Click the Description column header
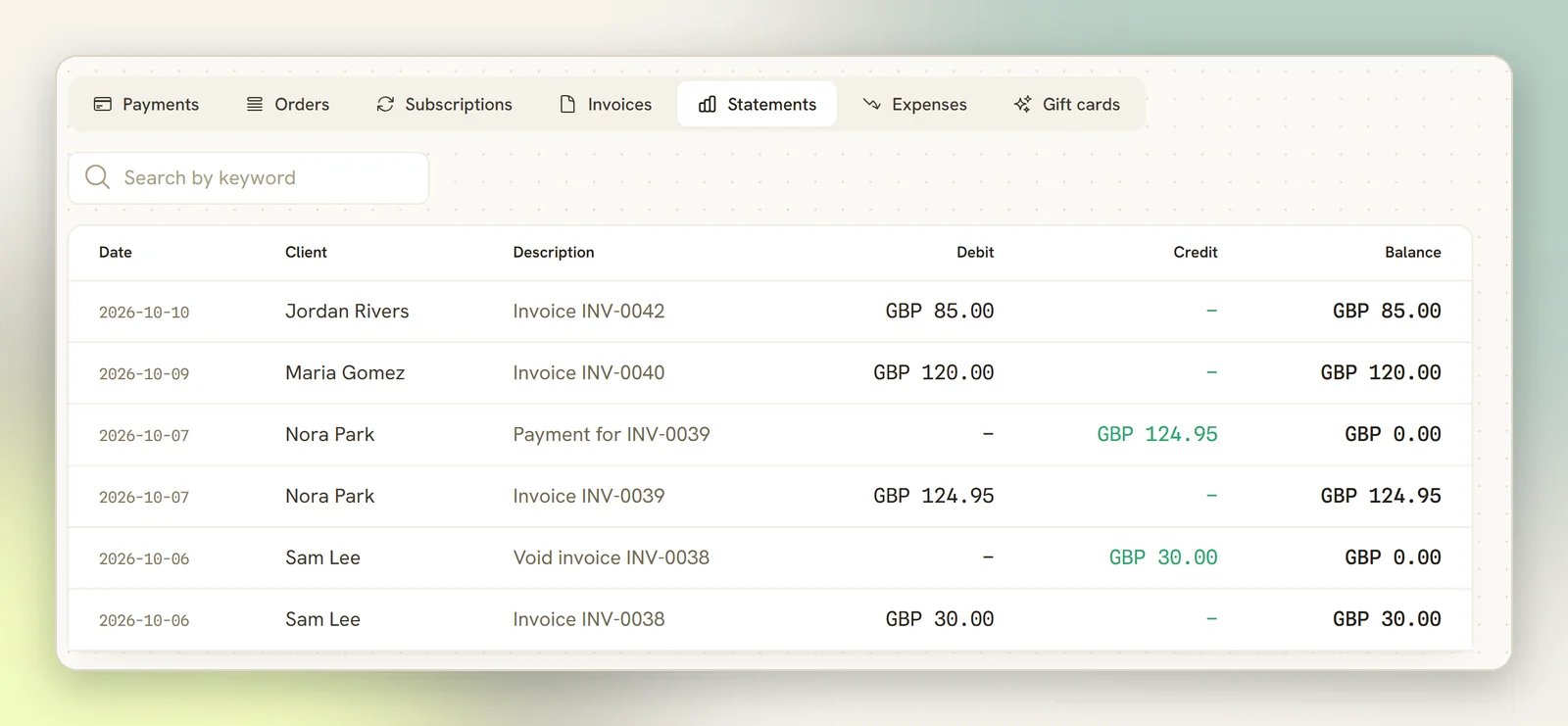Screen dimensions: 1568x726 tap(554, 252)
